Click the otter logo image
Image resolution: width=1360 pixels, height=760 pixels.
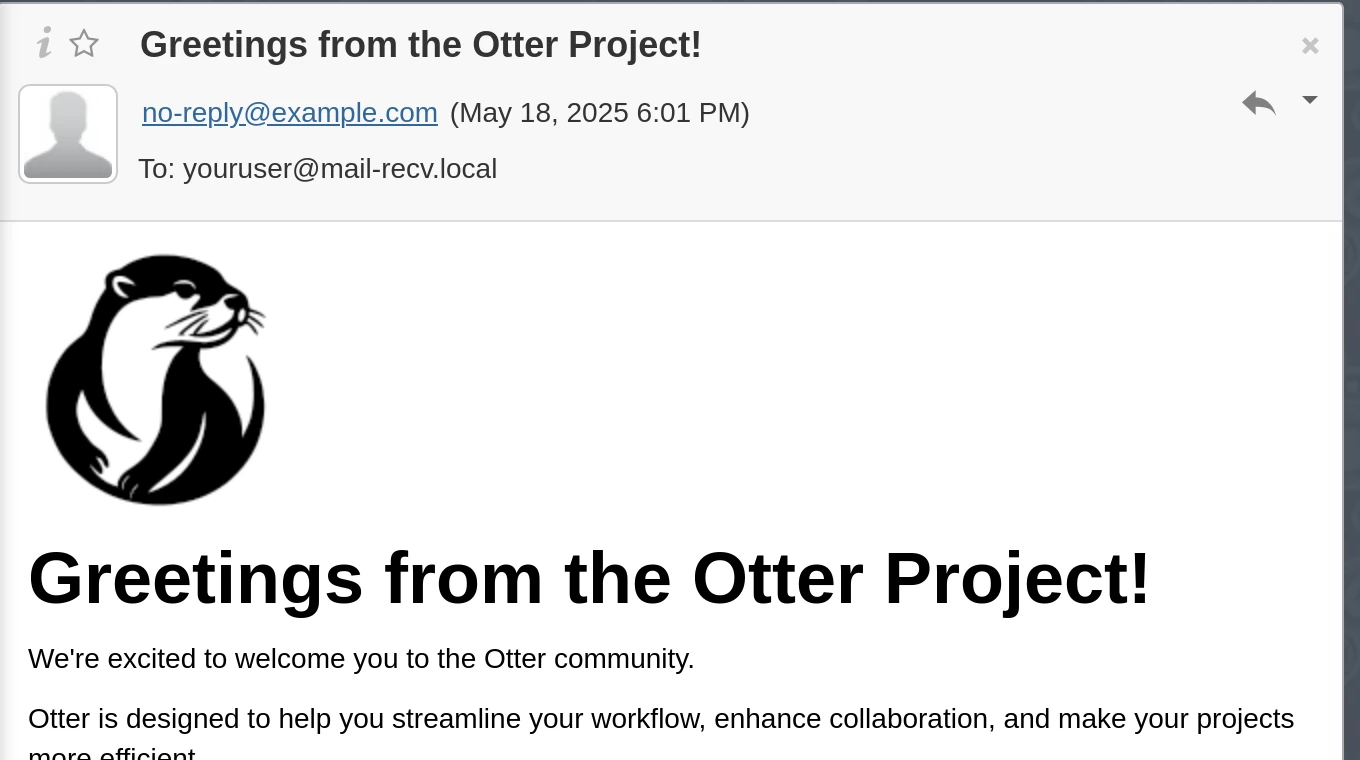156,379
